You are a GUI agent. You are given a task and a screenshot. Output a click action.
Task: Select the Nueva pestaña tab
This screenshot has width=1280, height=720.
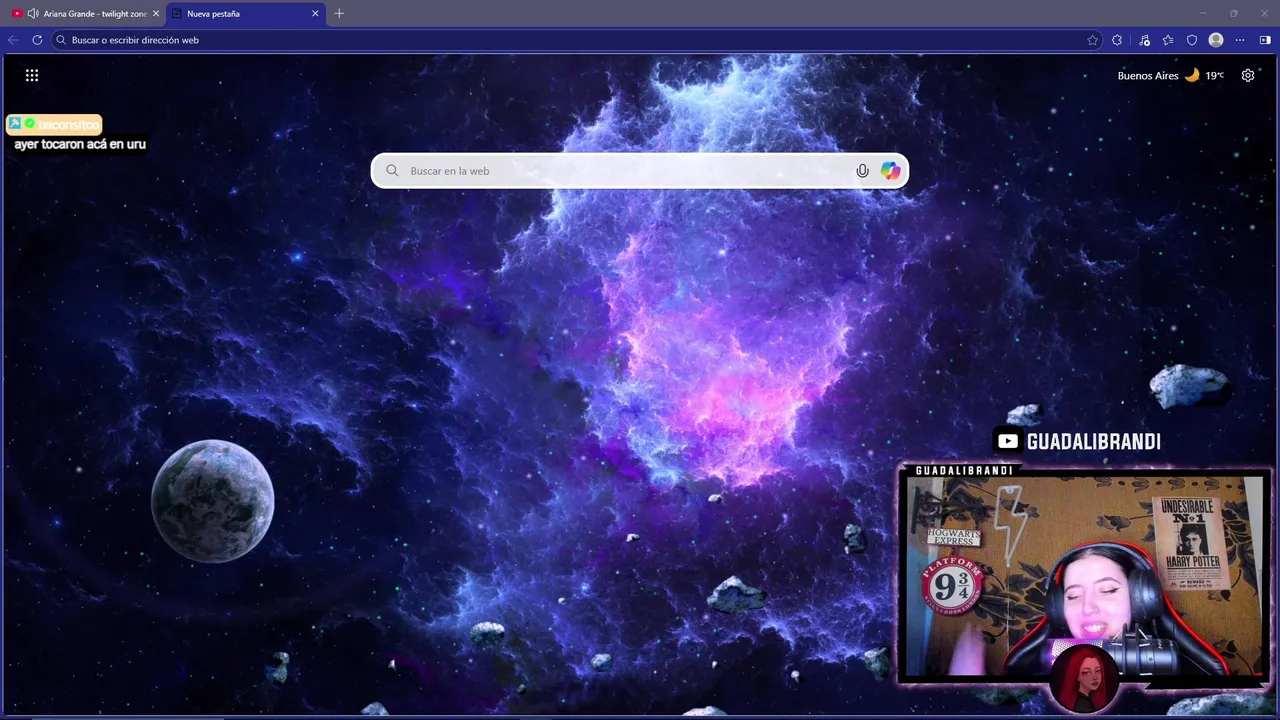(x=246, y=14)
